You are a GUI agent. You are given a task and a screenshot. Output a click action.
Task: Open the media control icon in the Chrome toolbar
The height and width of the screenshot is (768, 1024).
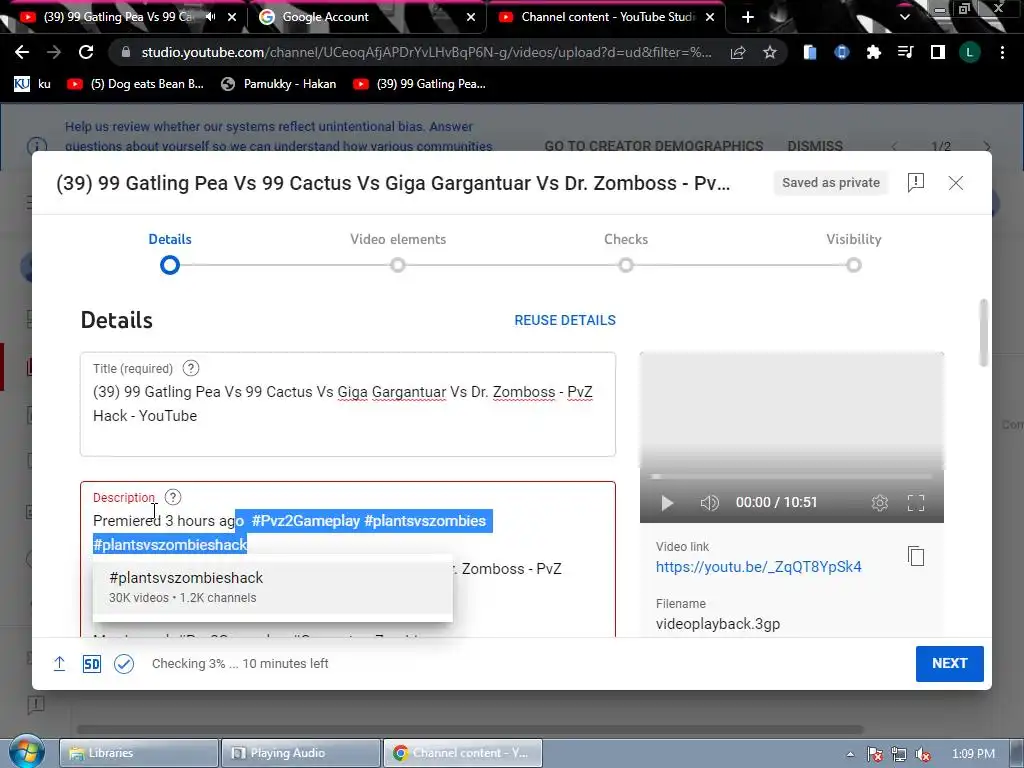(906, 52)
